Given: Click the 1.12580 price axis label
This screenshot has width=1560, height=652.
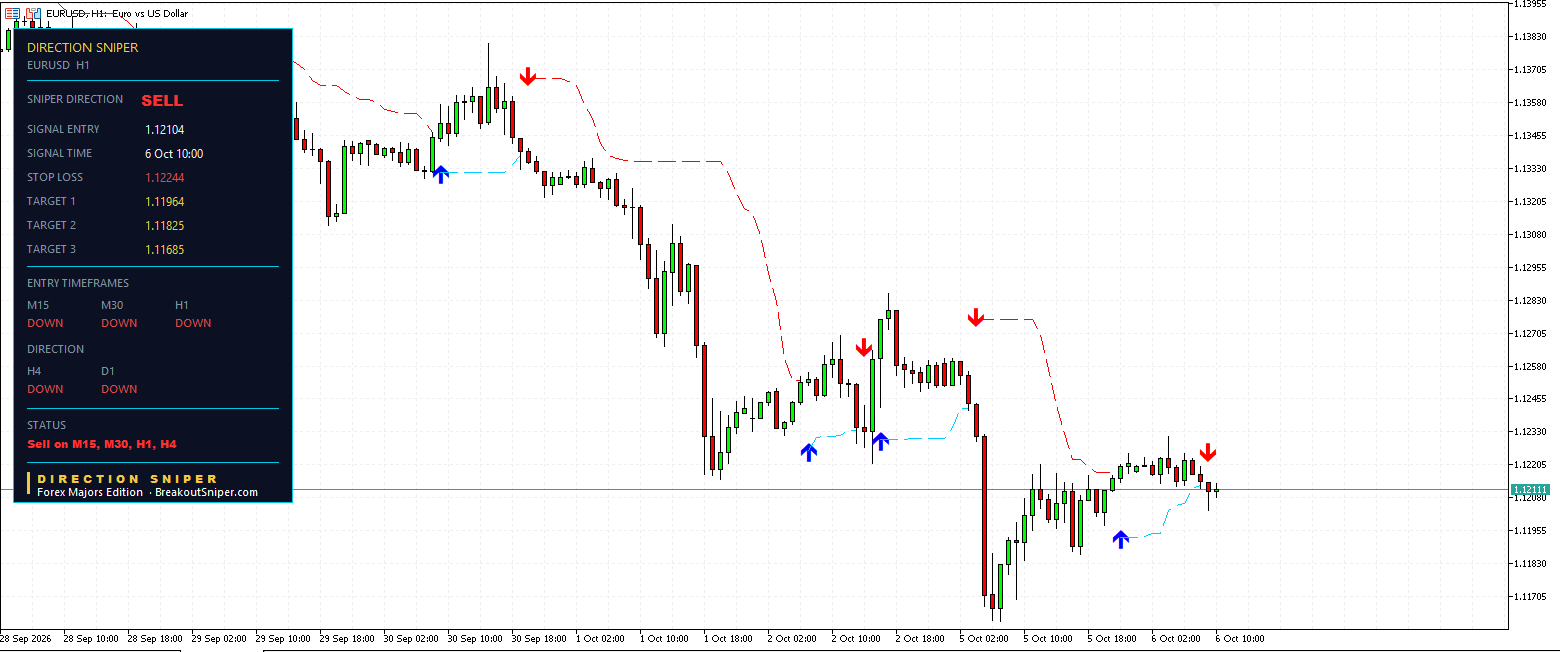Looking at the screenshot, I should 1531,366.
